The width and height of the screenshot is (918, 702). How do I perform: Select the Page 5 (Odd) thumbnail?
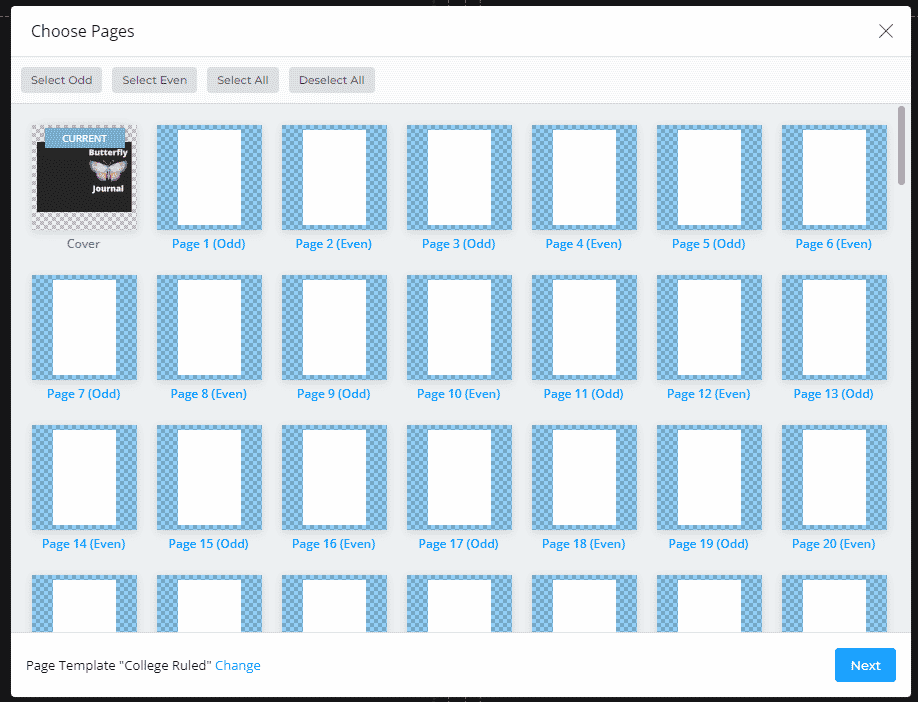tap(710, 177)
